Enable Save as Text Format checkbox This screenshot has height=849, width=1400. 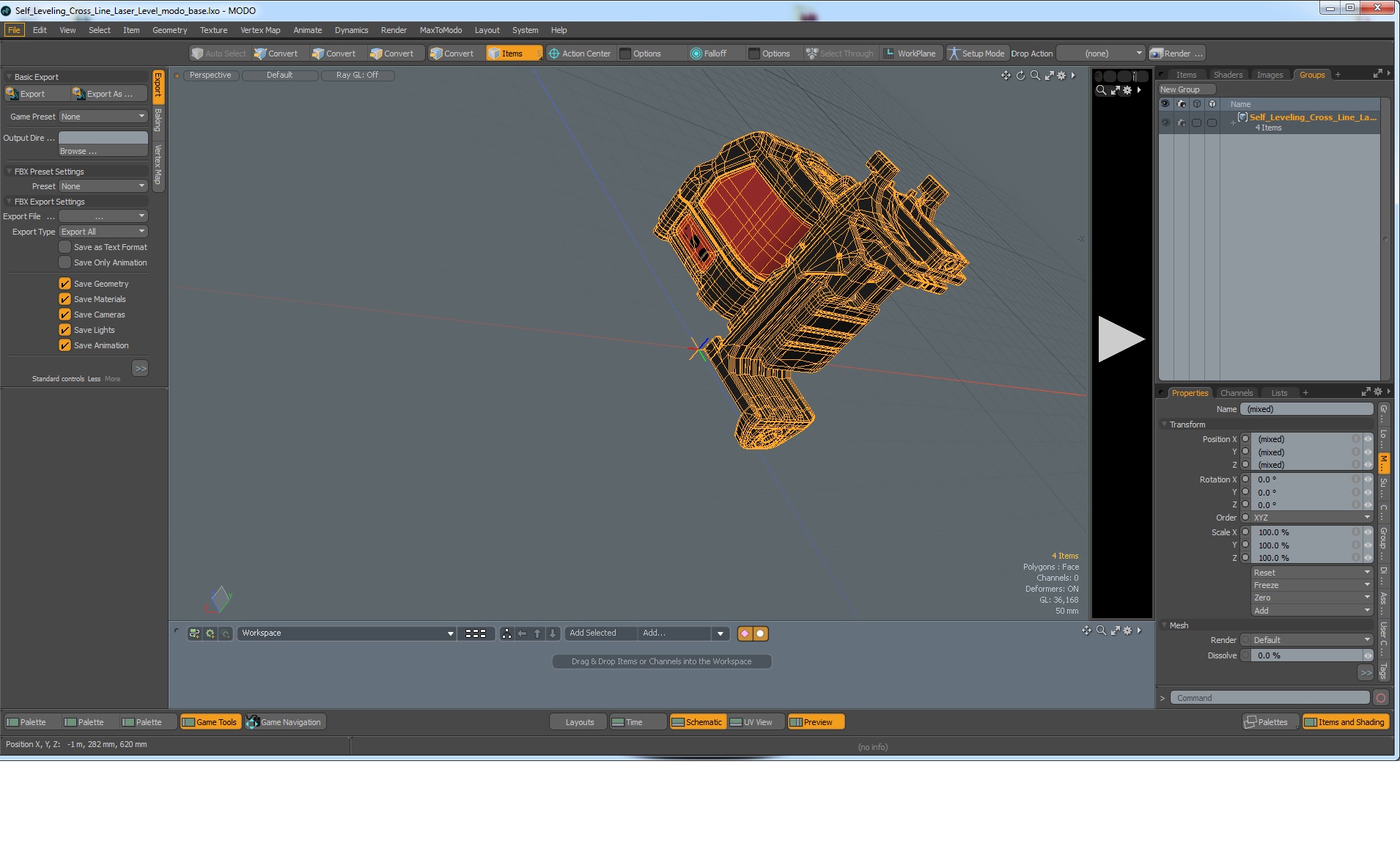pyautogui.click(x=65, y=247)
